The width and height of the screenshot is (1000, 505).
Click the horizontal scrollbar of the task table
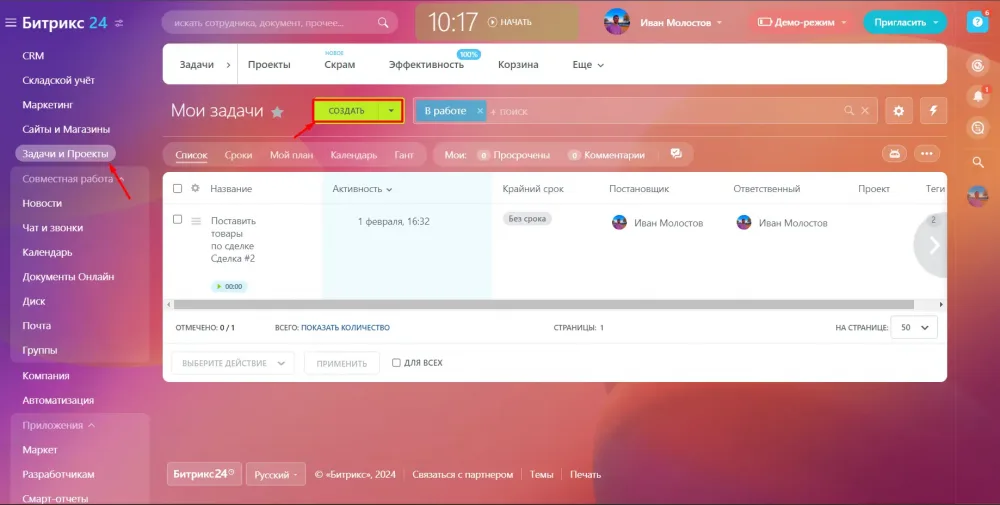[543, 305]
